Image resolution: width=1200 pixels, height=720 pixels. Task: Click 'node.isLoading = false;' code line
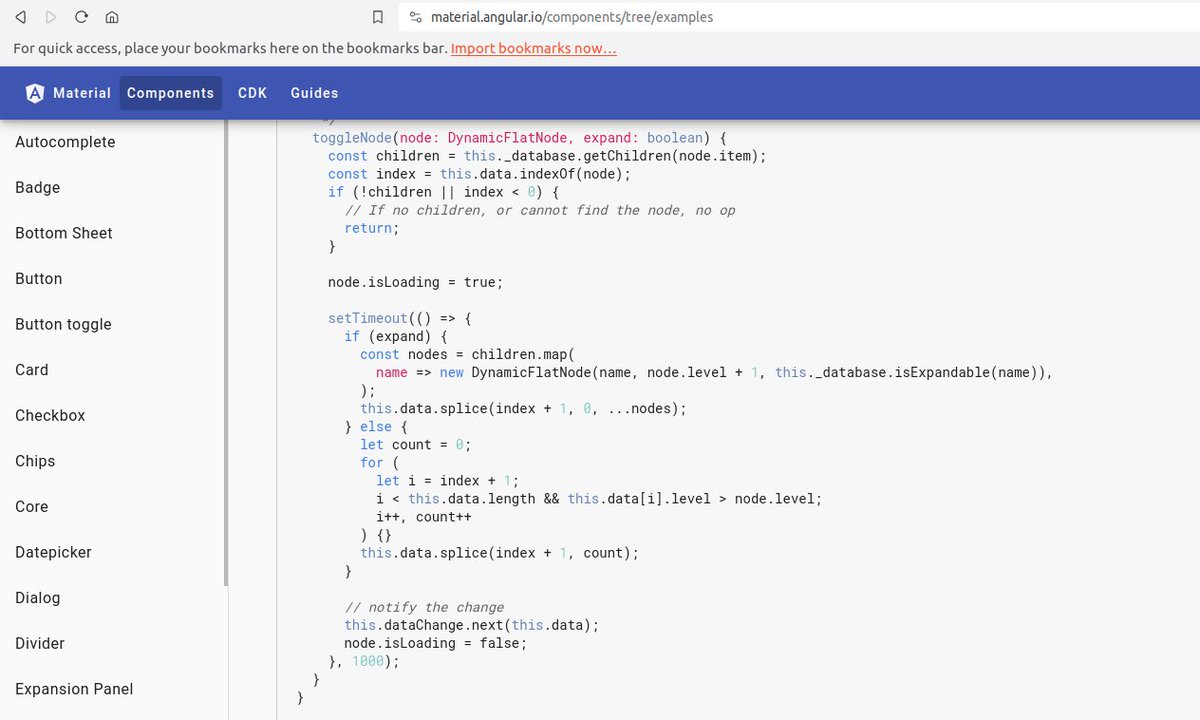[435, 643]
